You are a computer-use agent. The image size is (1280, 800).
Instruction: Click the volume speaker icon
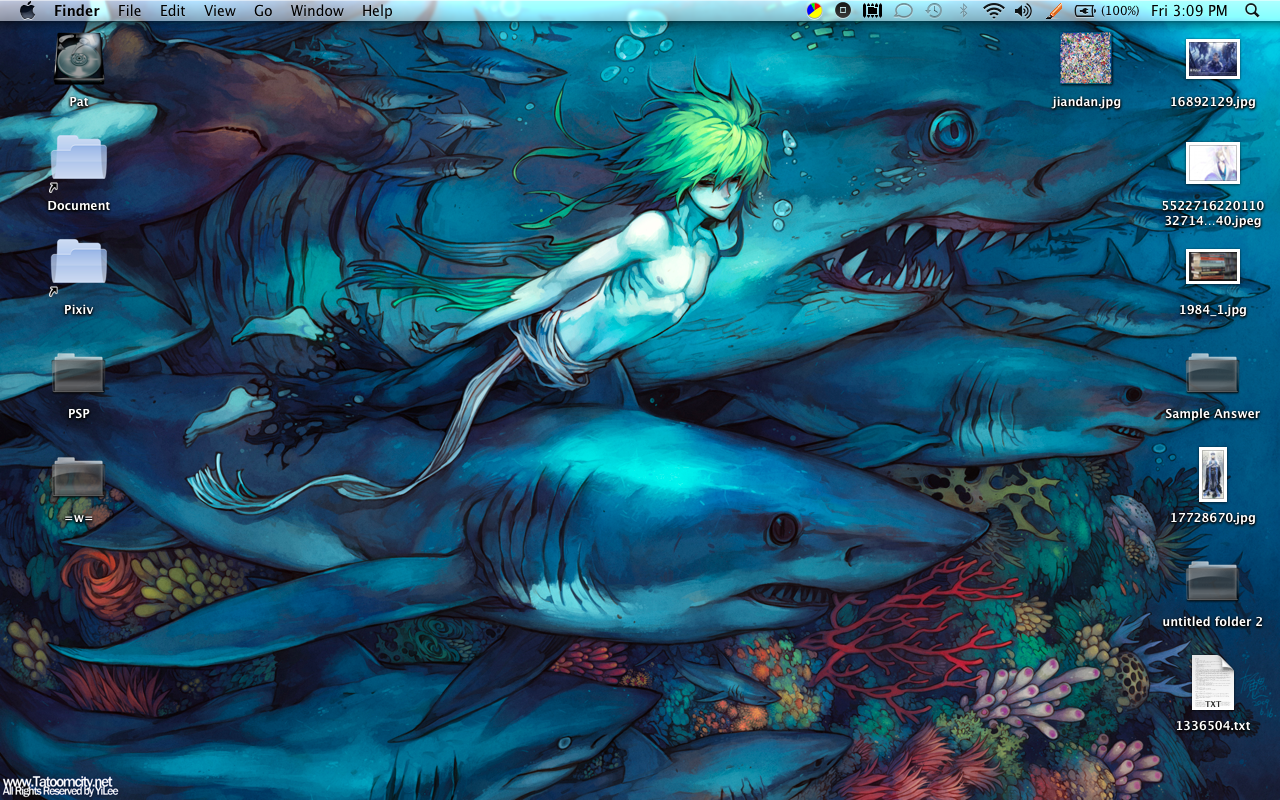[1022, 11]
